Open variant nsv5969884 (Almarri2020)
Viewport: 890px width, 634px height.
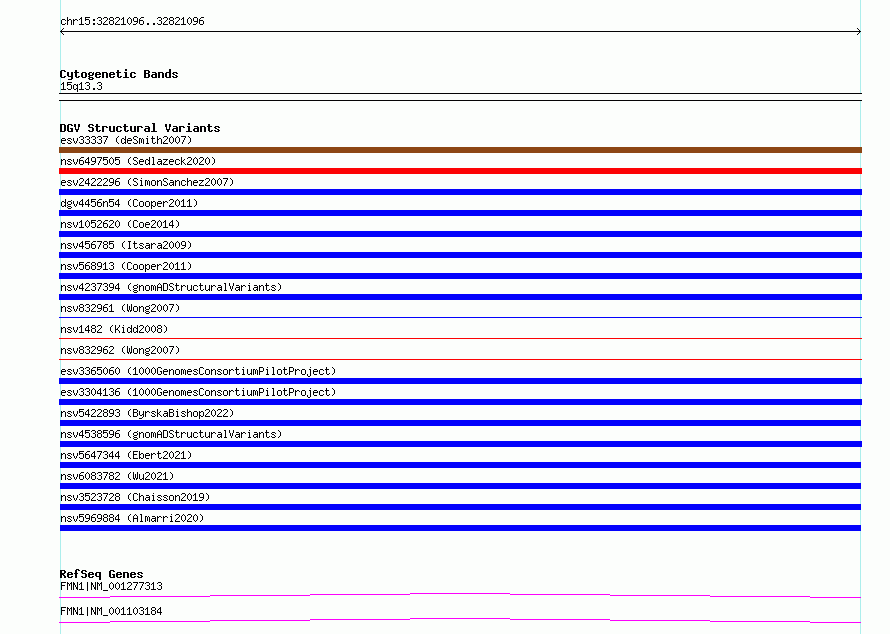click(x=132, y=518)
